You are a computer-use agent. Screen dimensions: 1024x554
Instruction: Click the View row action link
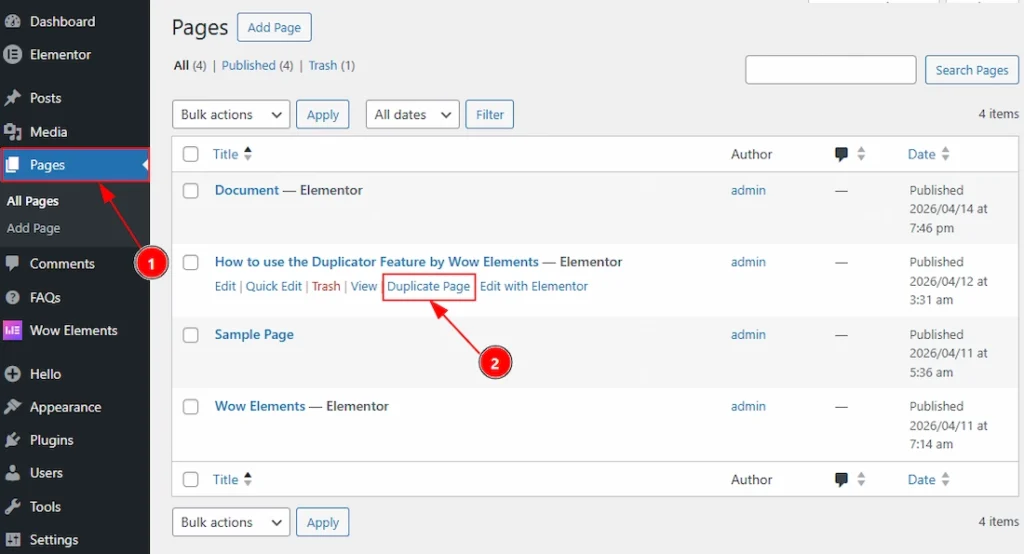pyautogui.click(x=364, y=286)
